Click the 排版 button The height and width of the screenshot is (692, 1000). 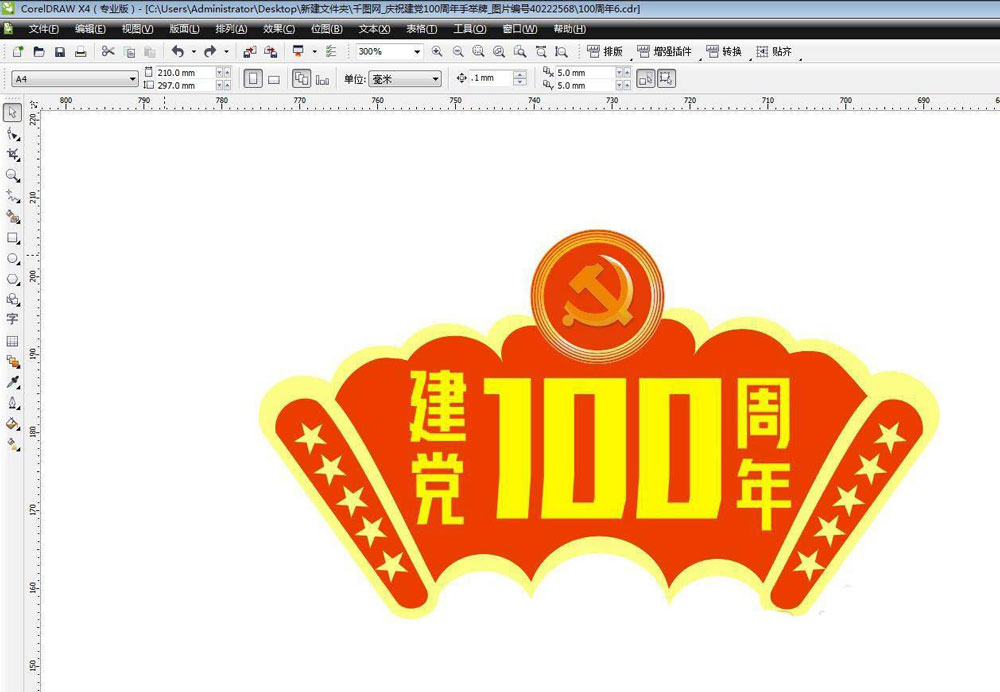click(x=605, y=52)
